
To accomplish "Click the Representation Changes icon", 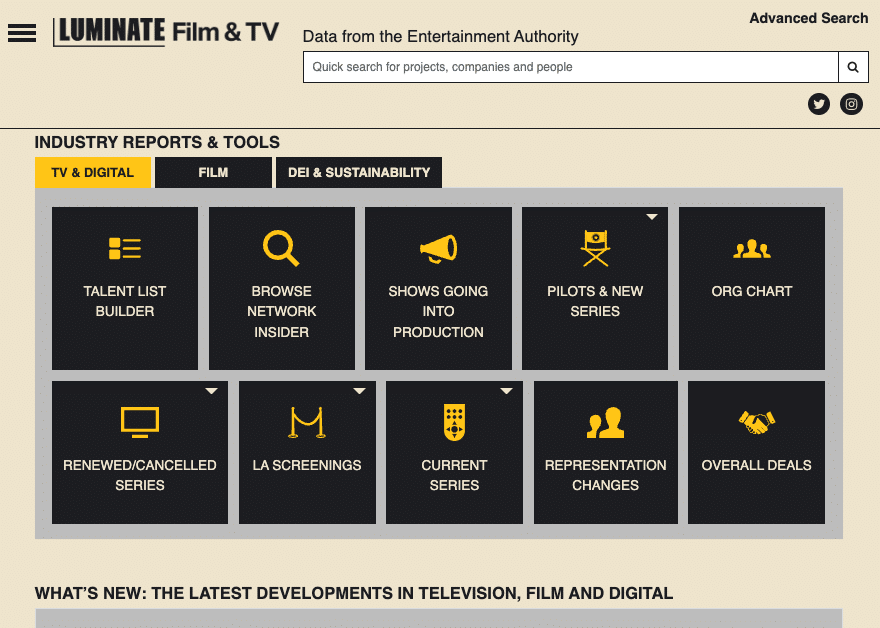I will coord(605,423).
